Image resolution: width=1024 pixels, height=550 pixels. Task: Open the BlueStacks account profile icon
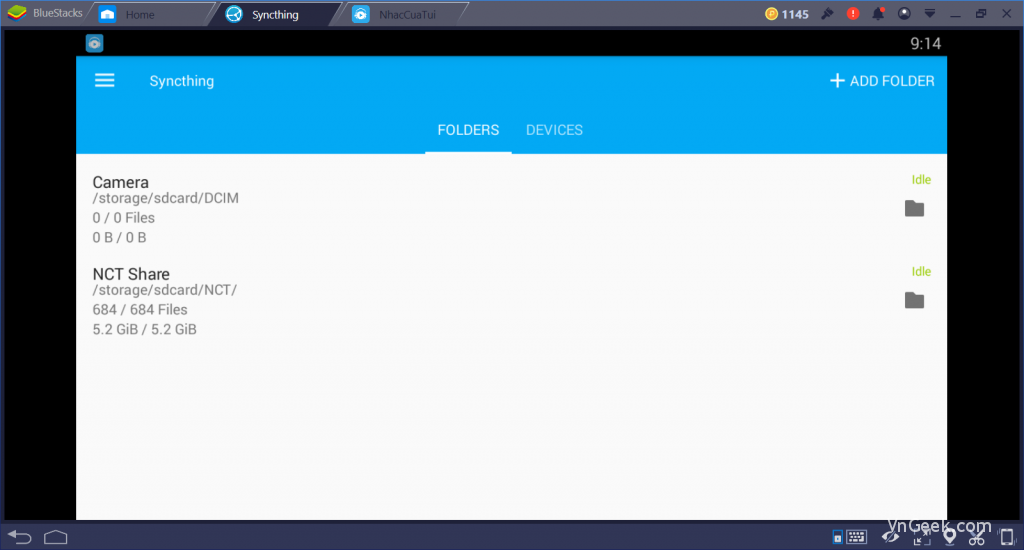click(904, 14)
